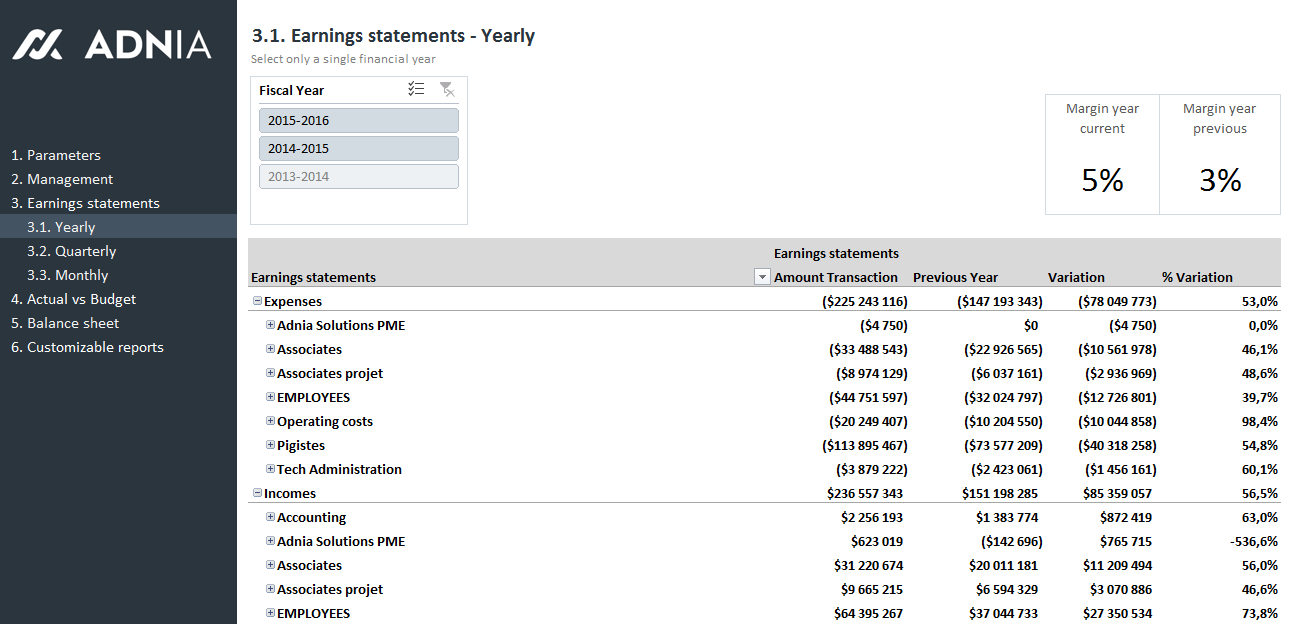1289x629 pixels.
Task: Open the Balance sheet page
Action: tap(65, 323)
